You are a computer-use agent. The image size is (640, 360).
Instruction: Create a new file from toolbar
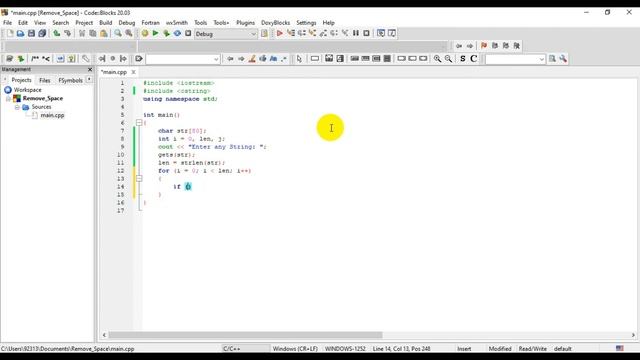(10, 33)
